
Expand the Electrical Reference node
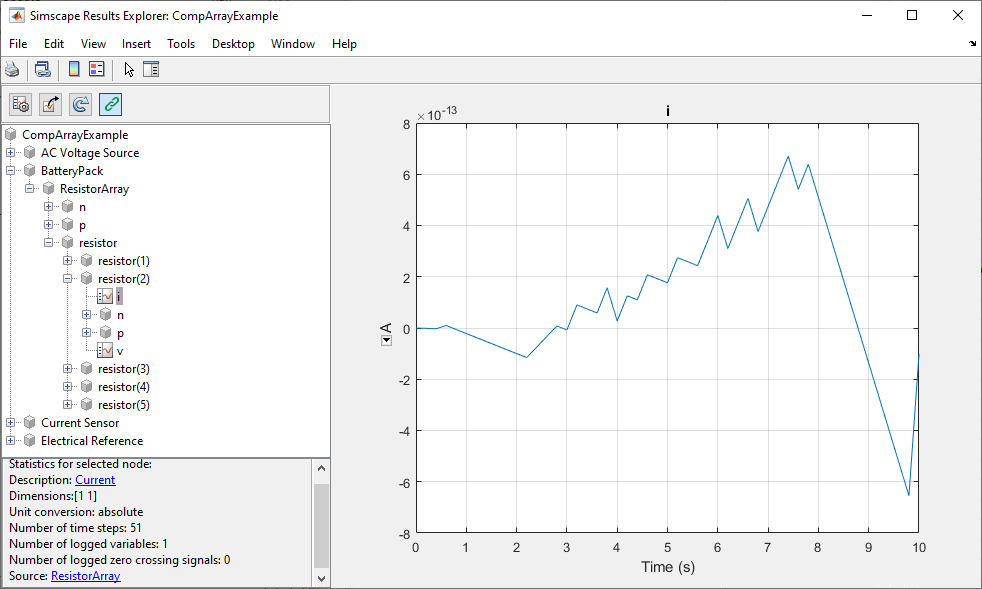[x=11, y=440]
